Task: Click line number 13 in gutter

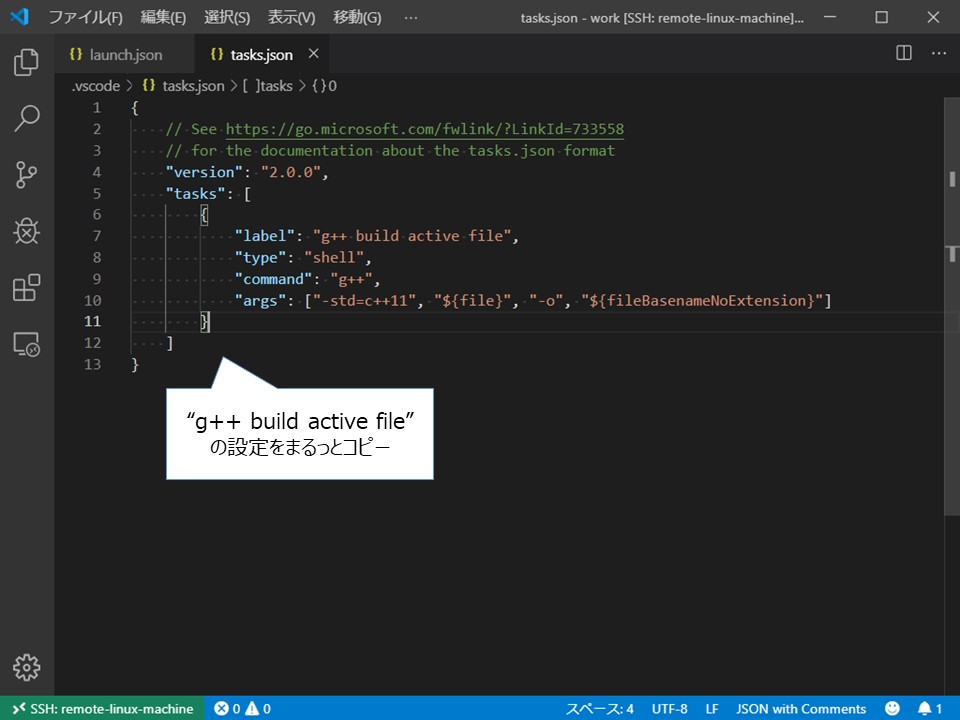Action: (92, 365)
